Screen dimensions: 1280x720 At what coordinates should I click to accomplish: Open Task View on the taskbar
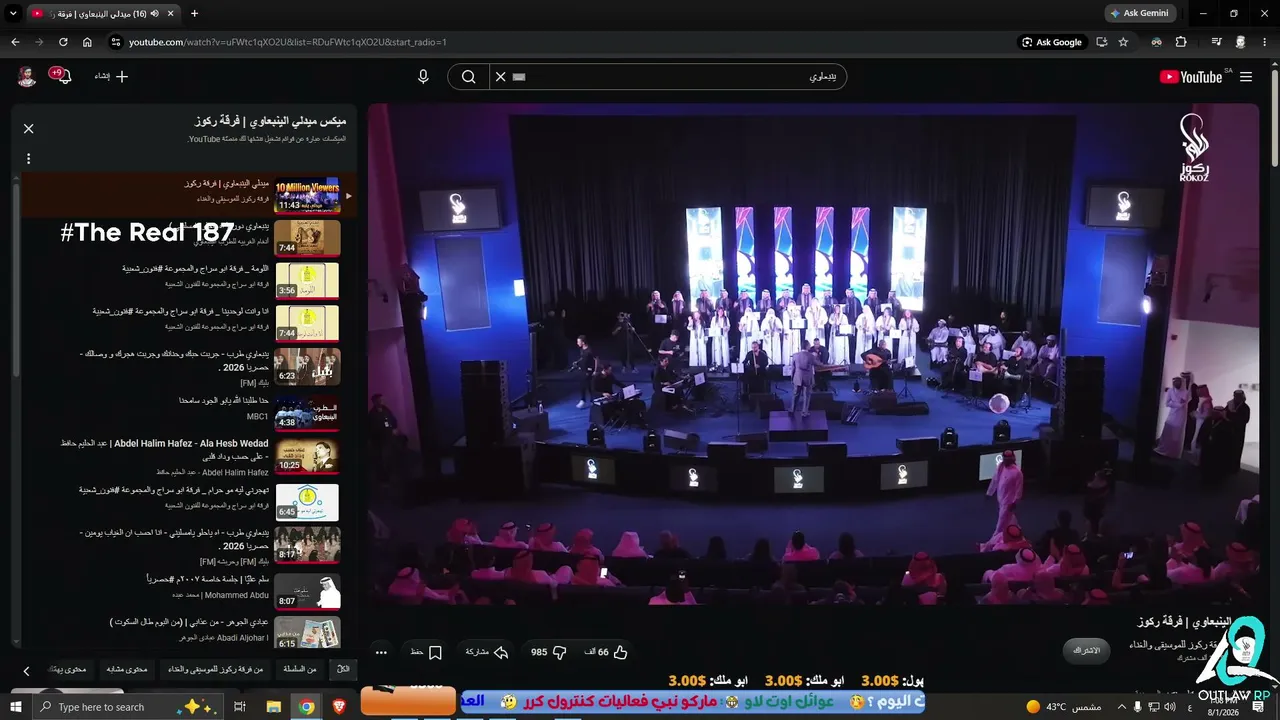pyautogui.click(x=240, y=707)
